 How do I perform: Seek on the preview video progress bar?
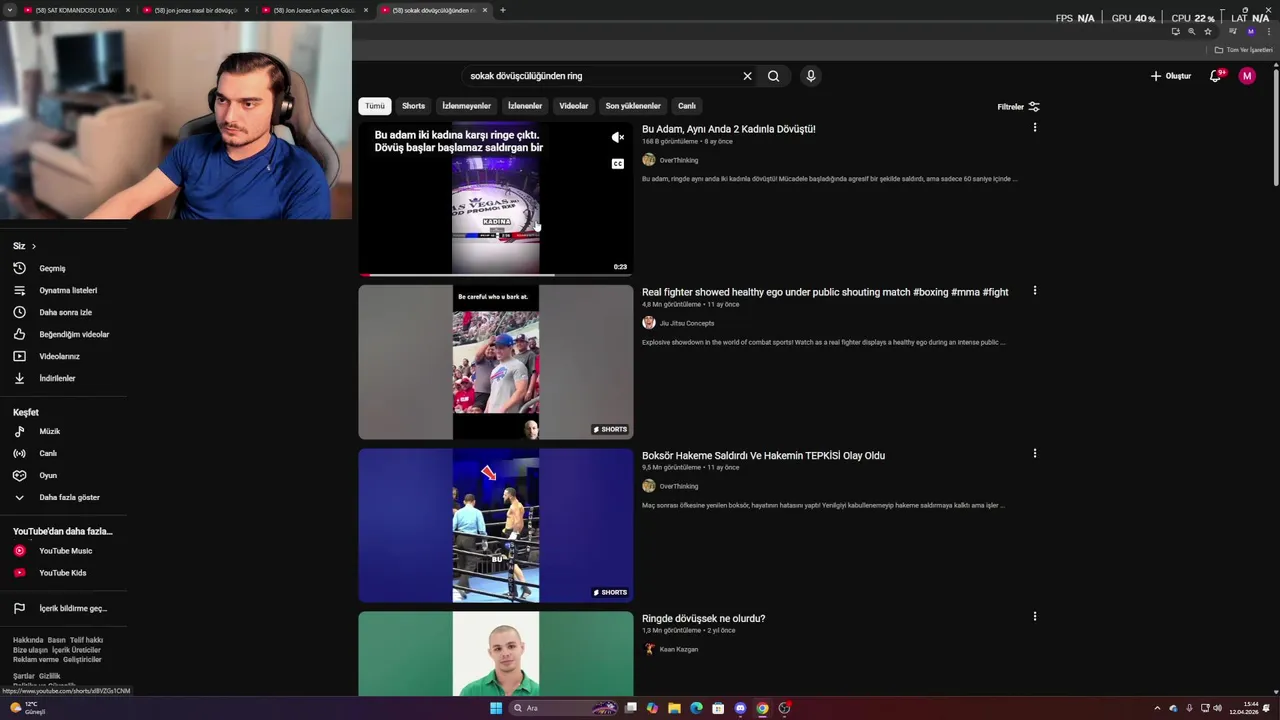point(496,274)
